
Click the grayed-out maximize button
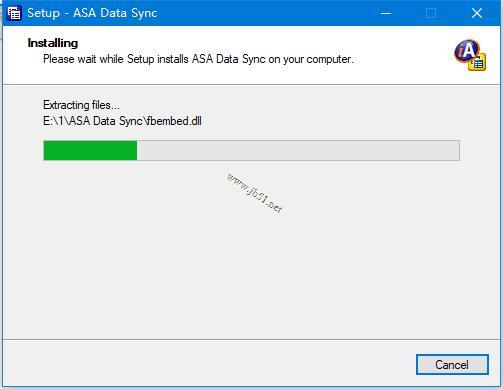[x=431, y=13]
